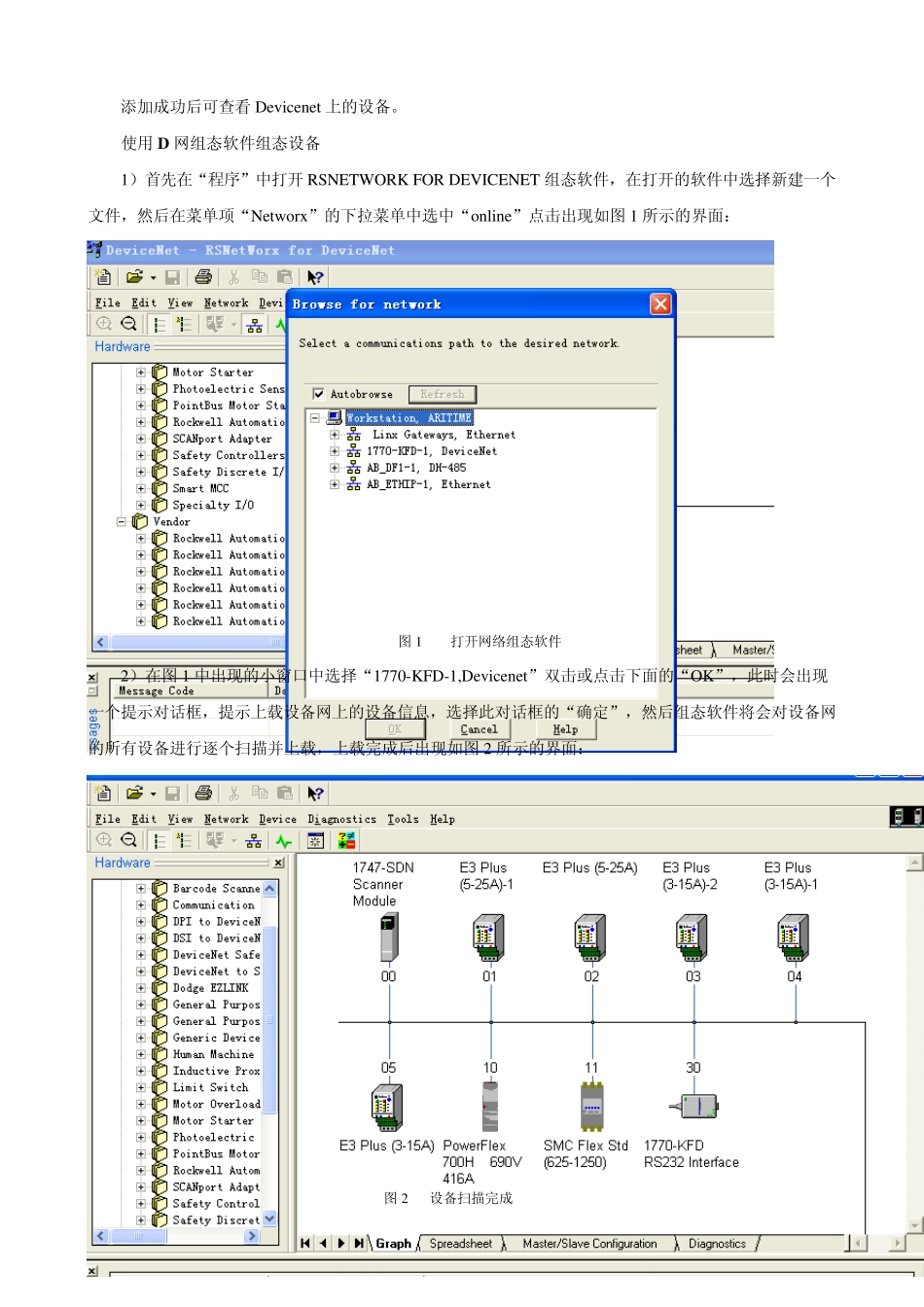Screen dimensions: 924x1307
Task: Select Workstation, ARITIME tree item
Action: (x=409, y=418)
